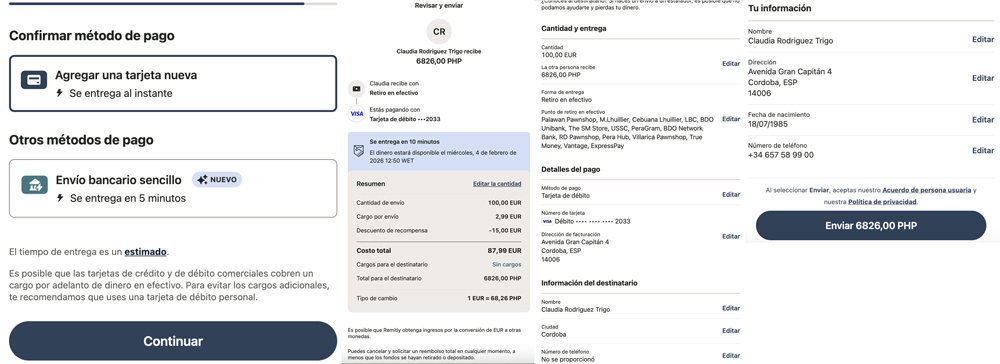Edit Dirección under Tu información

click(x=983, y=78)
